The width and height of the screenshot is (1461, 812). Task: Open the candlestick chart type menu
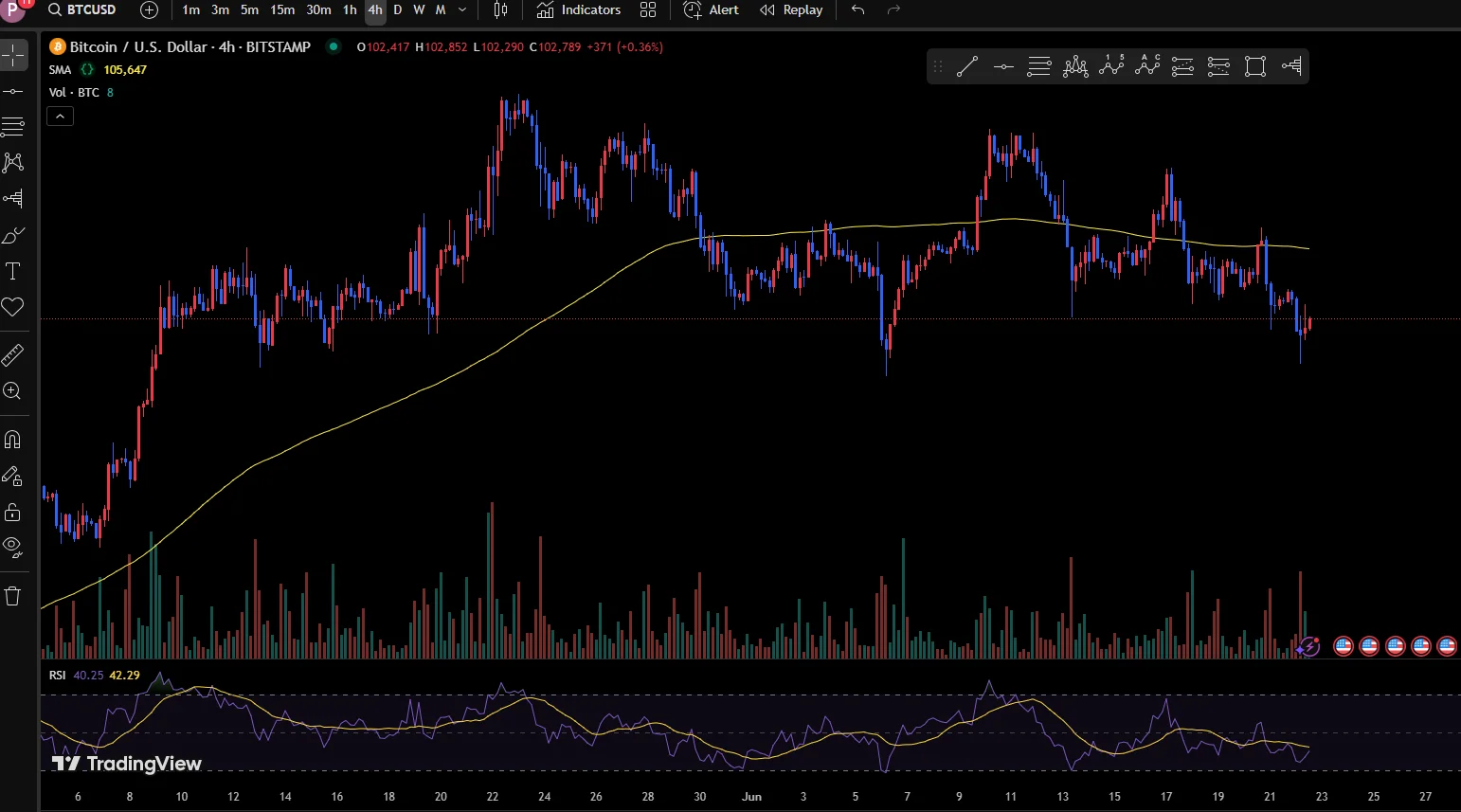pos(500,10)
